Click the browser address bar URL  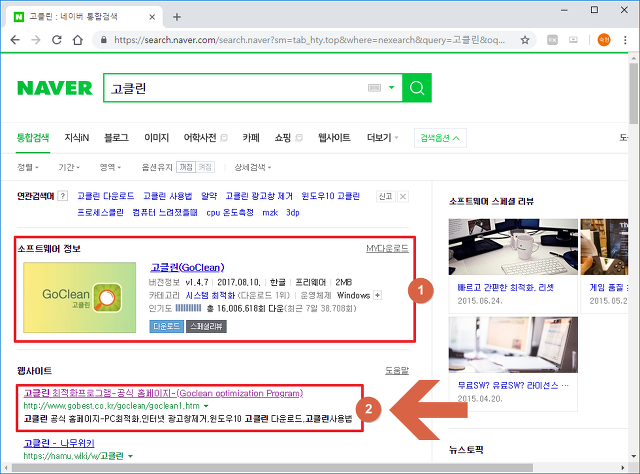pyautogui.click(x=309, y=40)
